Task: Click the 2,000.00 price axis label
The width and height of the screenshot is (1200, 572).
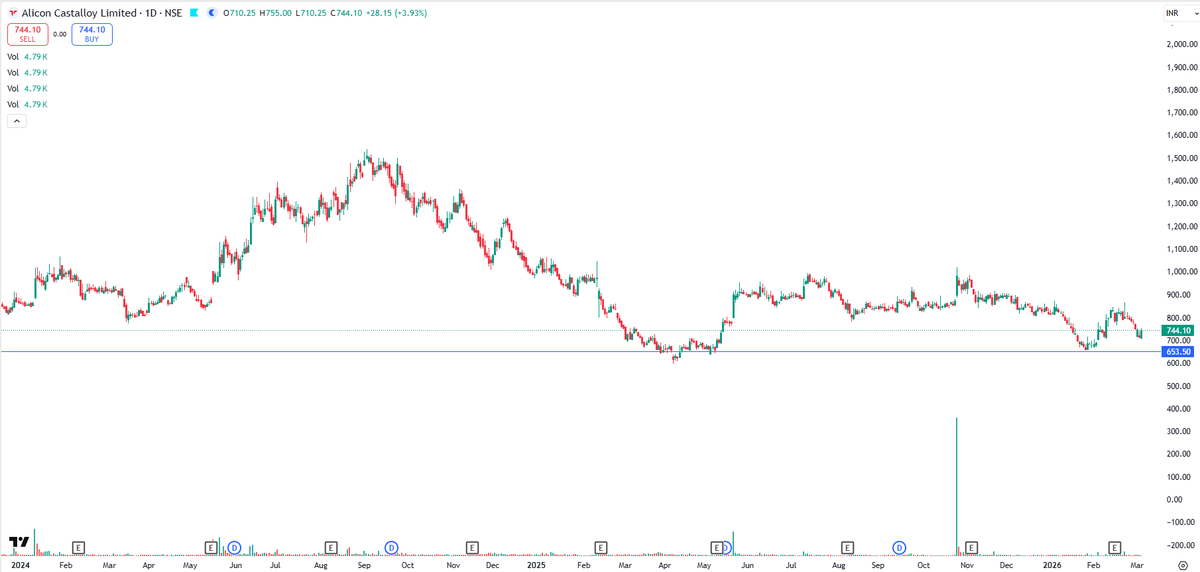Action: pos(1181,44)
